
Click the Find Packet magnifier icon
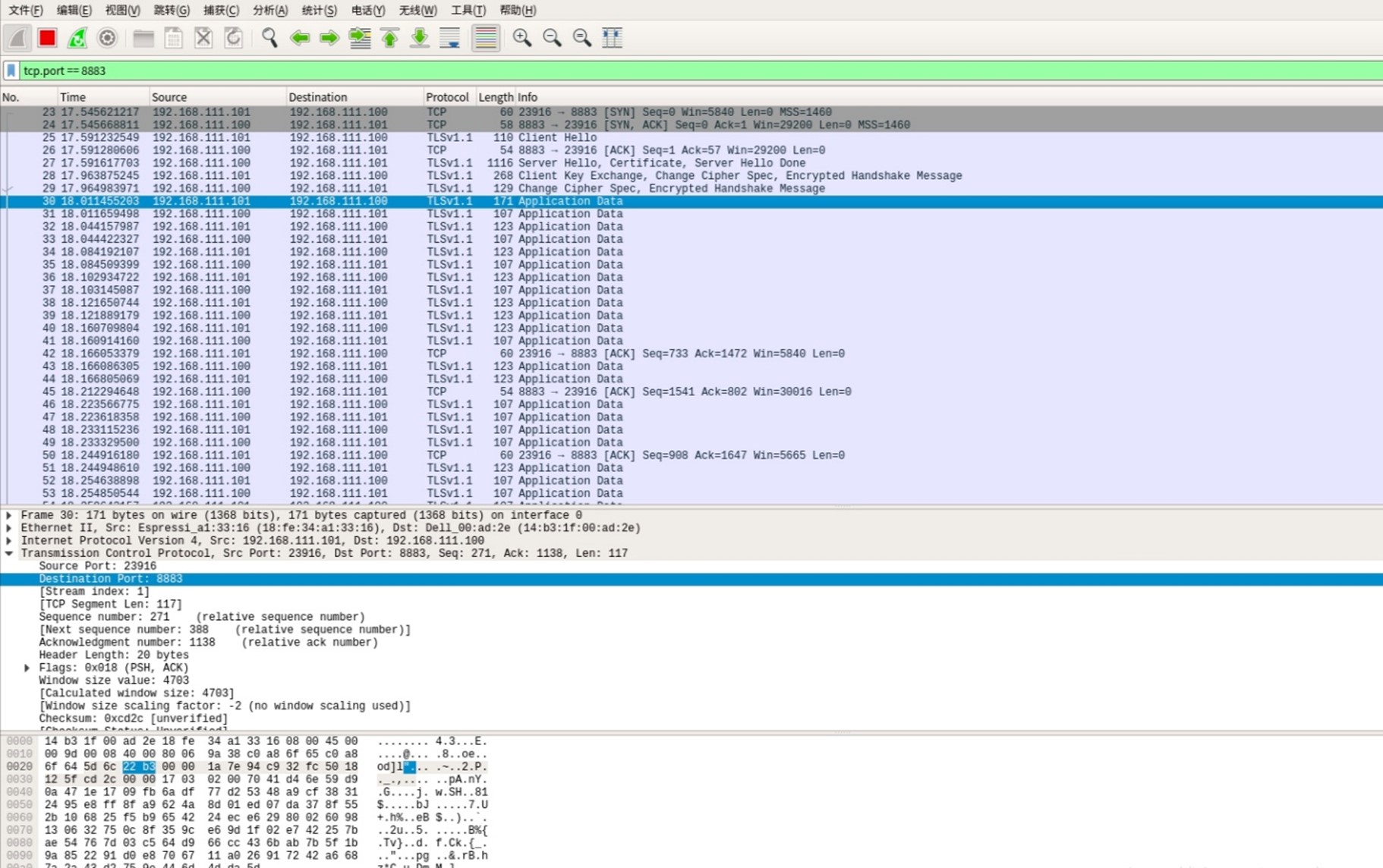click(x=269, y=38)
